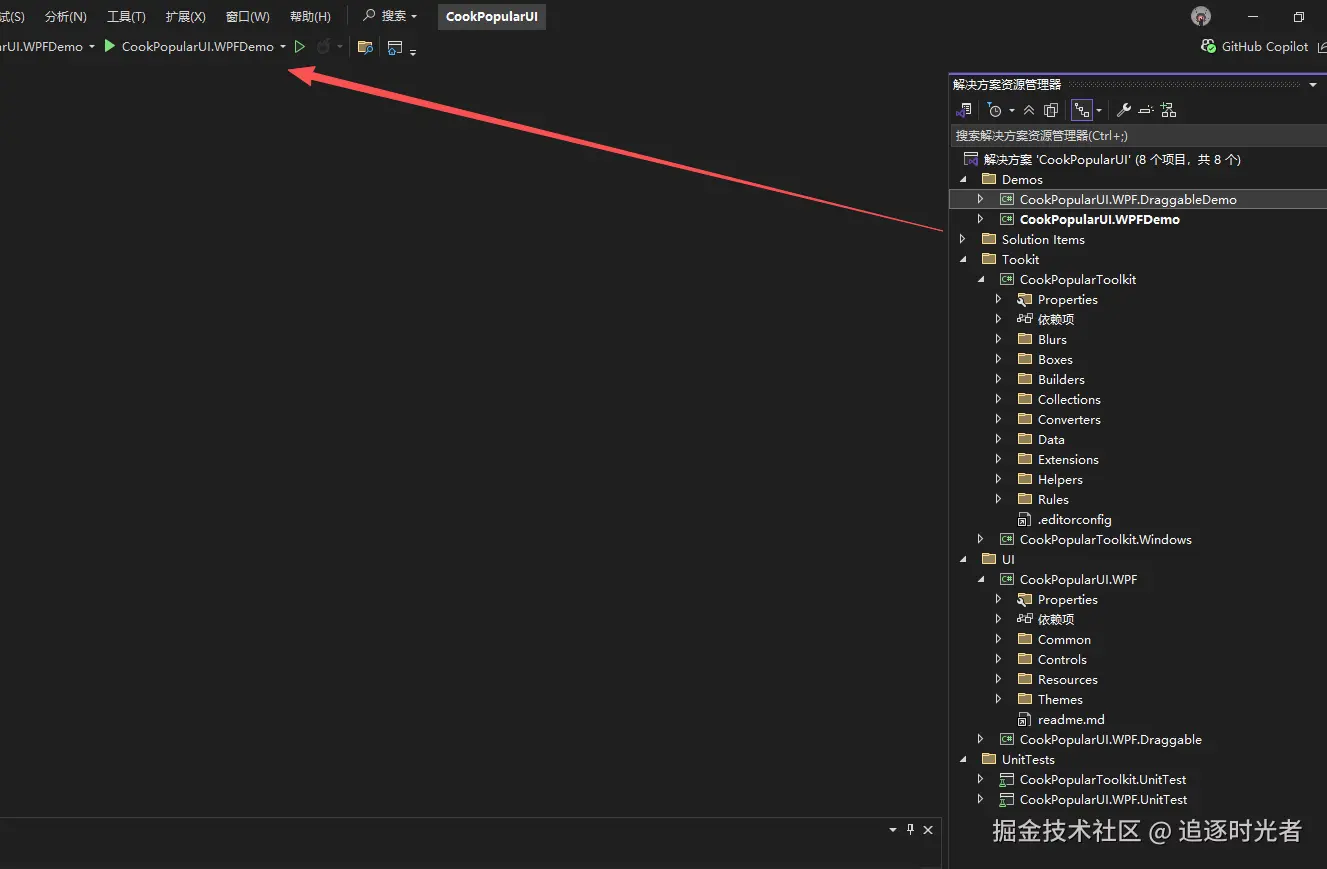
Task: Start without debugging using the outlined play icon
Action: pyautogui.click(x=299, y=47)
